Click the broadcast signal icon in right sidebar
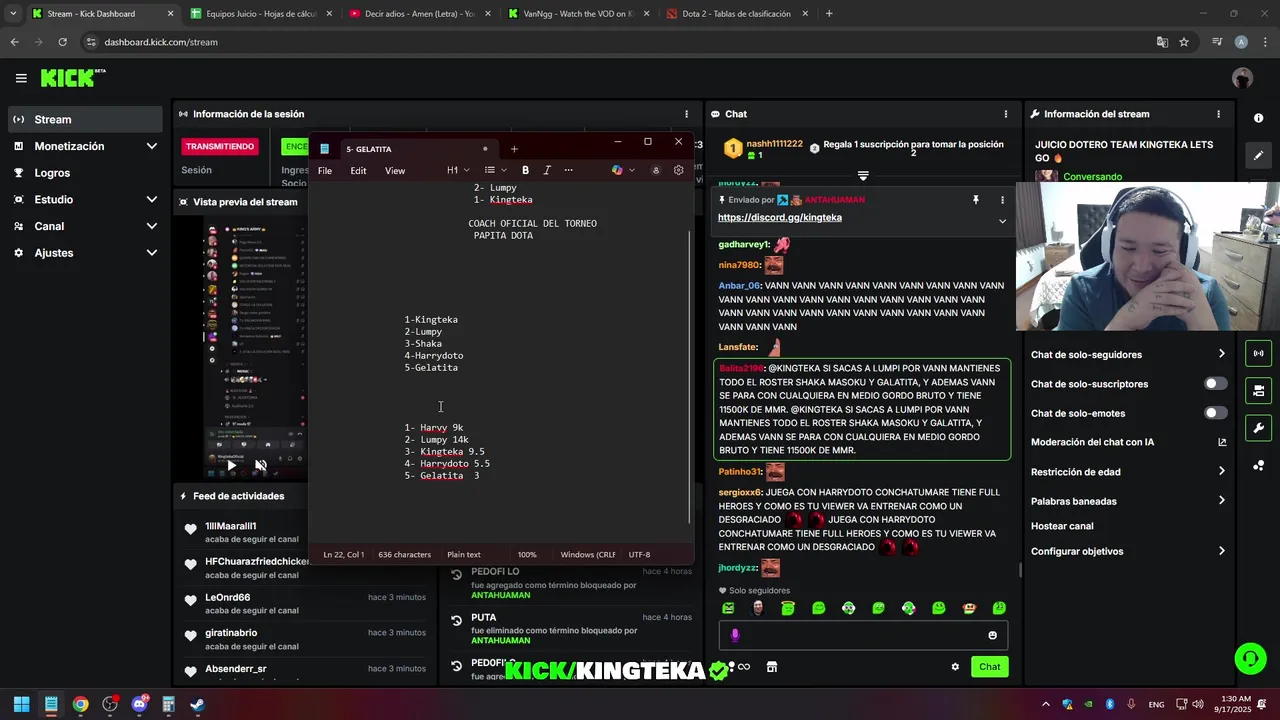This screenshot has height=720, width=1280. 1258,353
